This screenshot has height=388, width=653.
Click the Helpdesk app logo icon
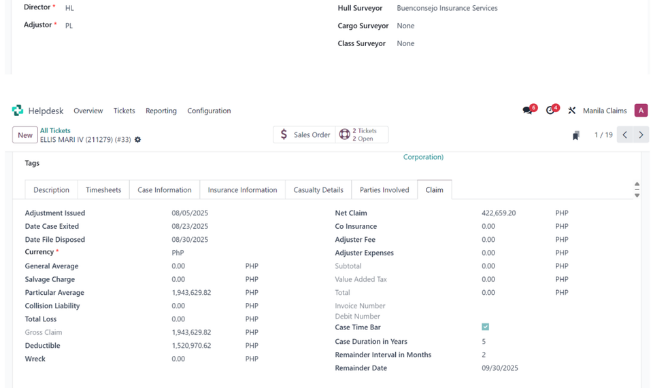[x=17, y=110]
